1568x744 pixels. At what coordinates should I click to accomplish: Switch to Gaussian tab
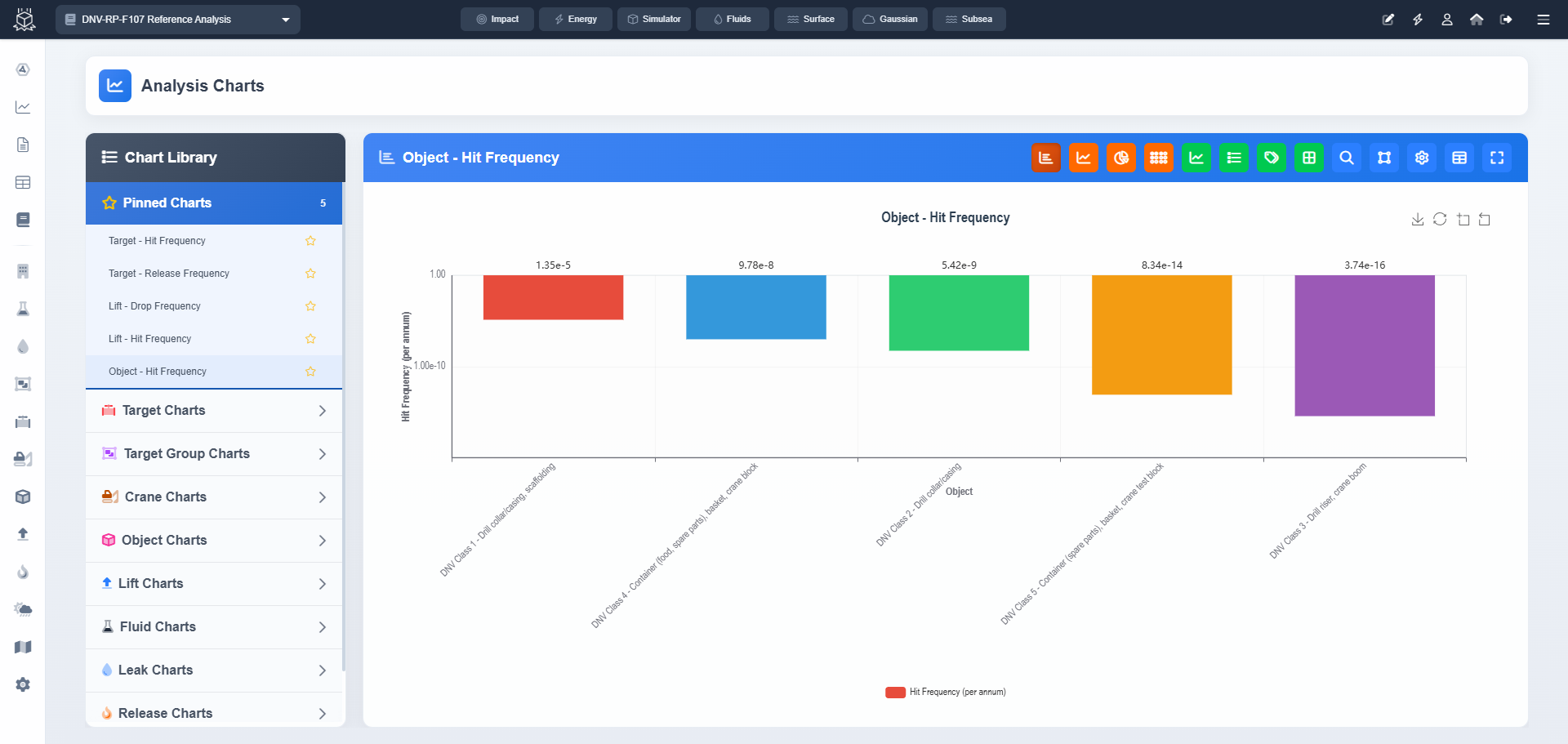pyautogui.click(x=890, y=20)
